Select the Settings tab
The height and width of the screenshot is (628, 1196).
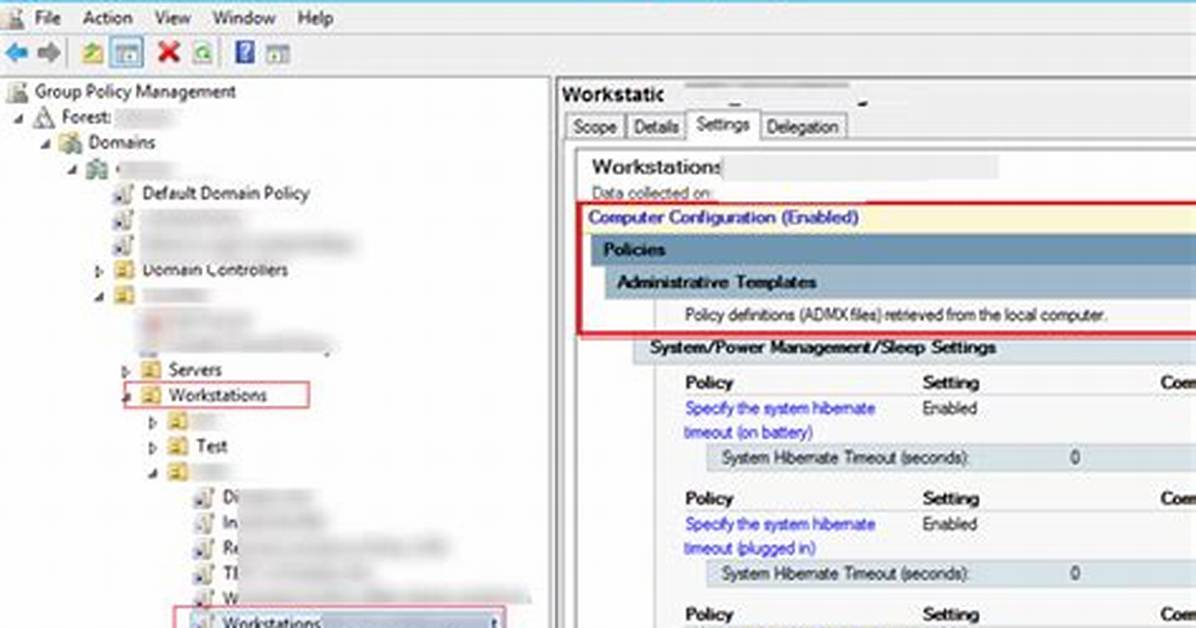tap(723, 124)
